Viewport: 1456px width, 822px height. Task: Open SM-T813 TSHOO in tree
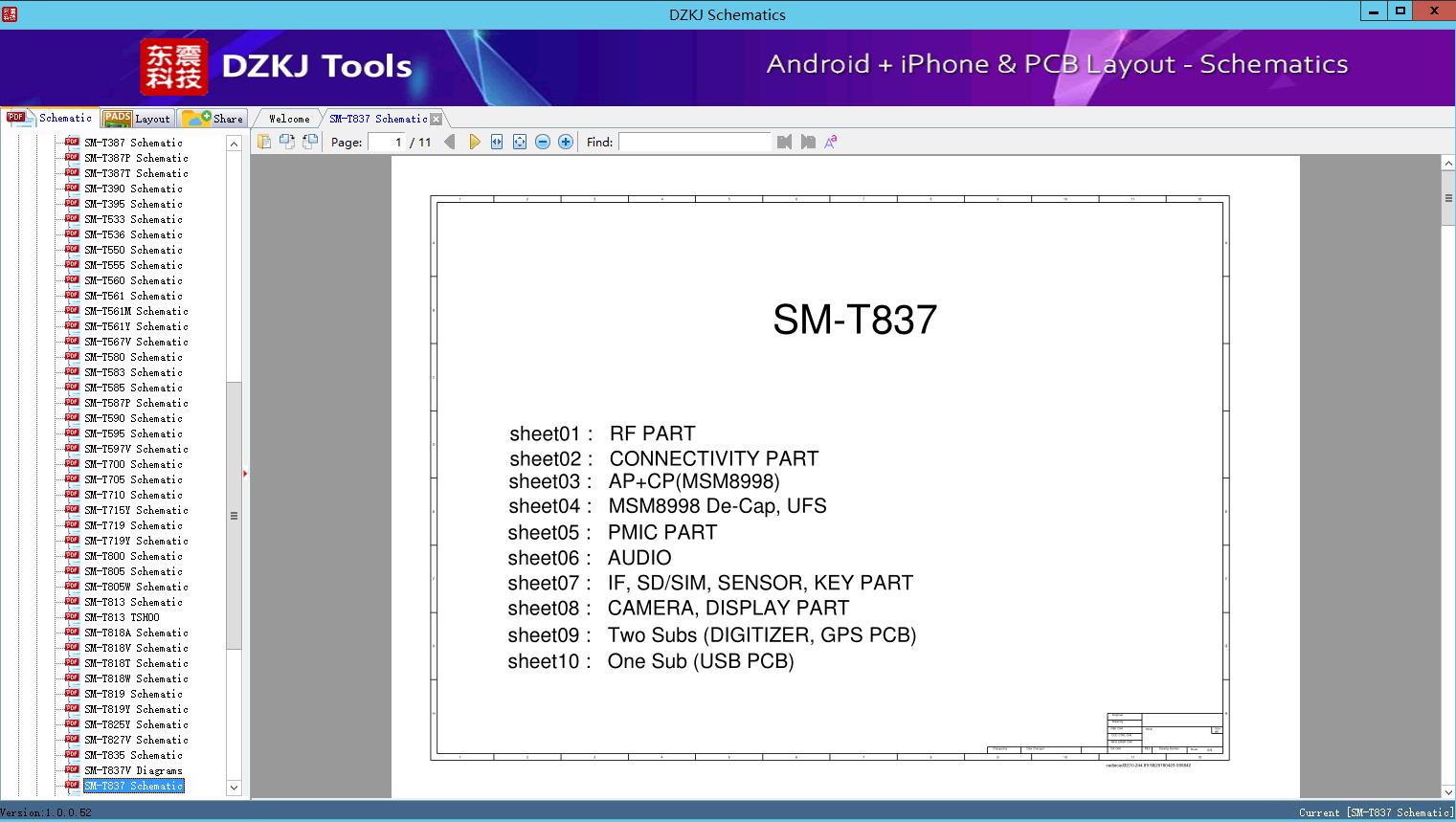(x=122, y=617)
